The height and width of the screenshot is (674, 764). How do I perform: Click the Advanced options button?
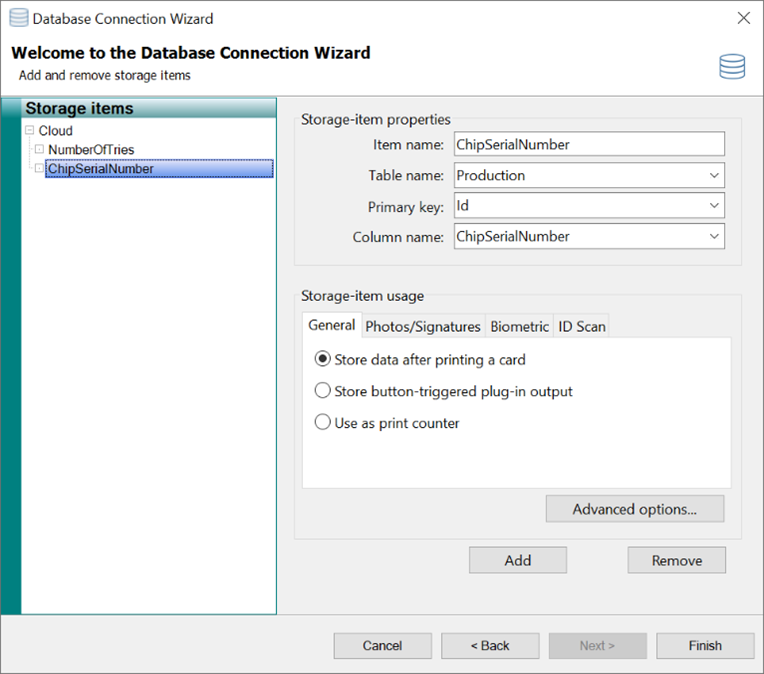[x=634, y=509]
